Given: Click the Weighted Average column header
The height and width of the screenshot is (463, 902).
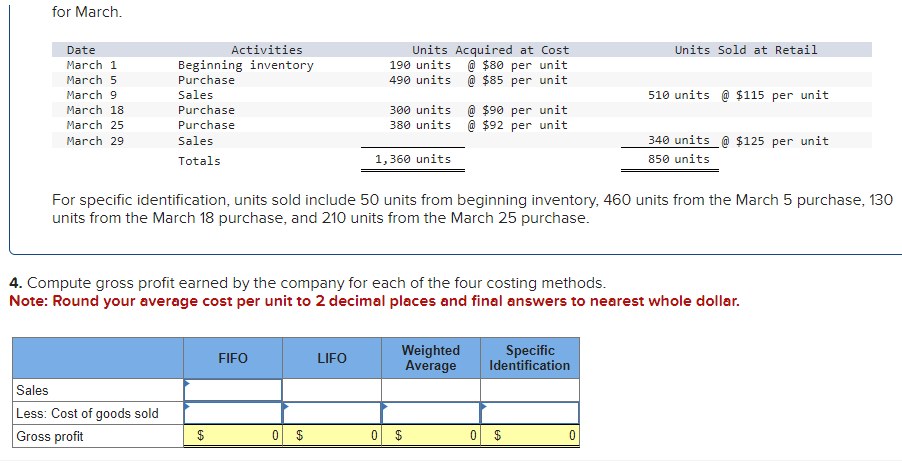Looking at the screenshot, I should pos(431,358).
